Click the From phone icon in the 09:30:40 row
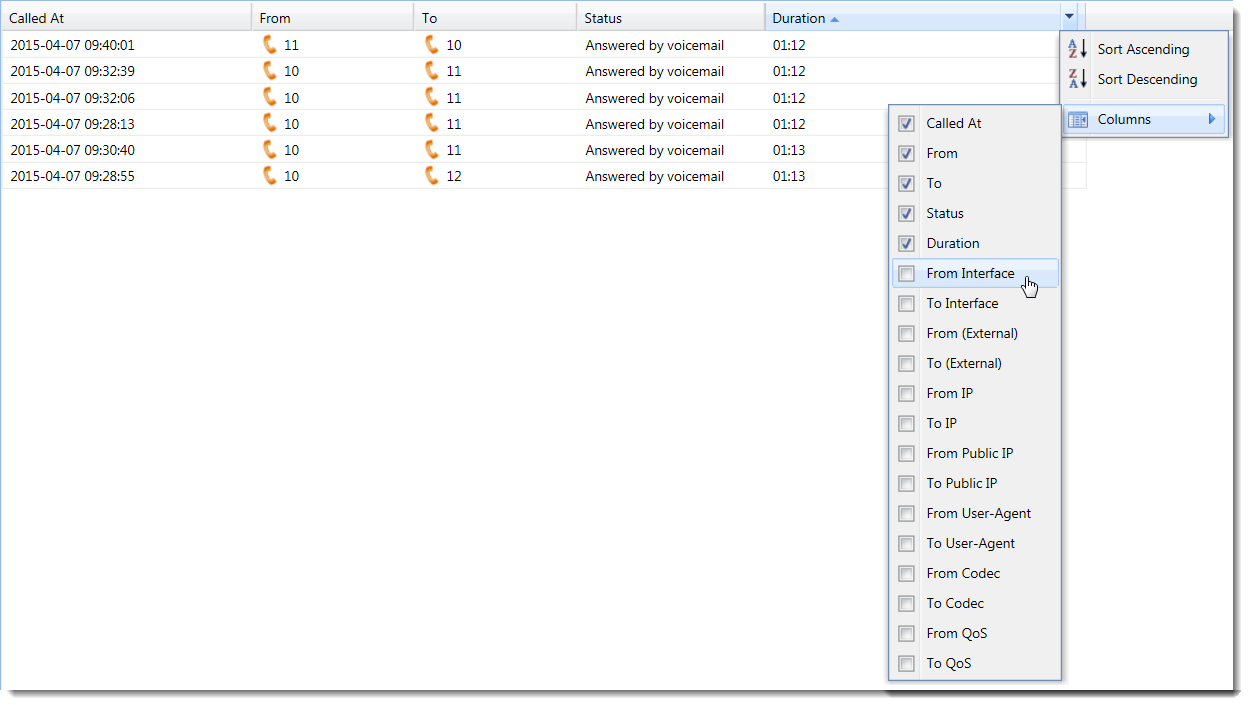The image size is (1248, 705). (x=269, y=149)
